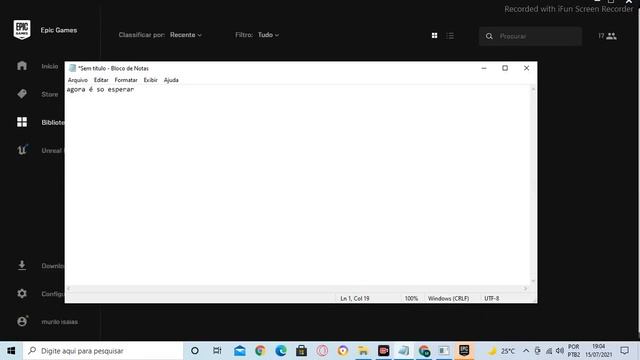Expand the Tudo filter dropdown
Image resolution: width=640 pixels, height=360 pixels.
(268, 35)
